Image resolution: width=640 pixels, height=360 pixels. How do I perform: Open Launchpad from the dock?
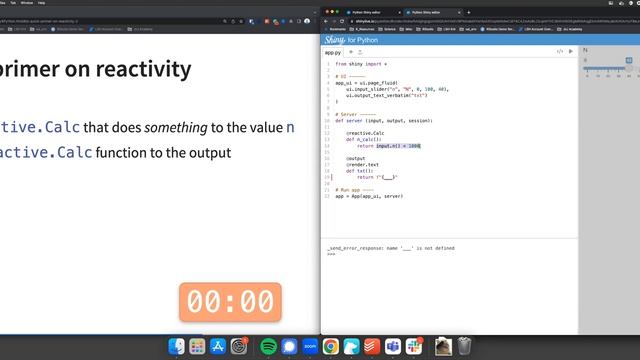pos(197,347)
